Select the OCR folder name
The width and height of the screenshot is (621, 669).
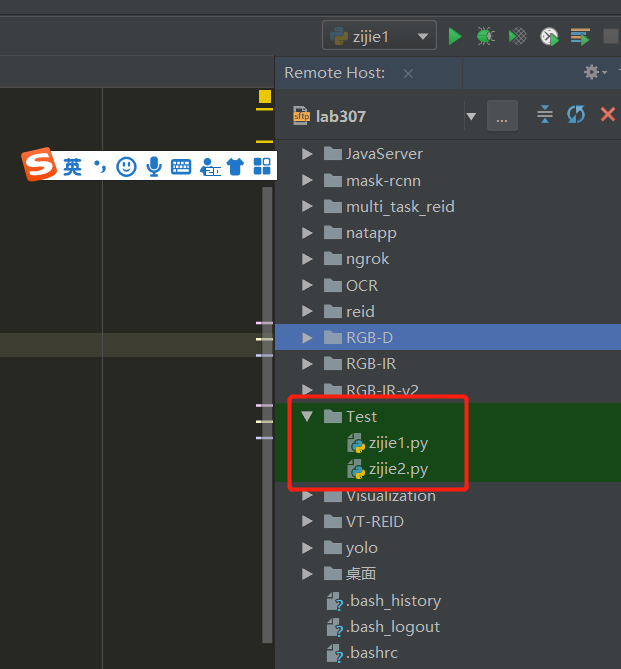tap(362, 285)
